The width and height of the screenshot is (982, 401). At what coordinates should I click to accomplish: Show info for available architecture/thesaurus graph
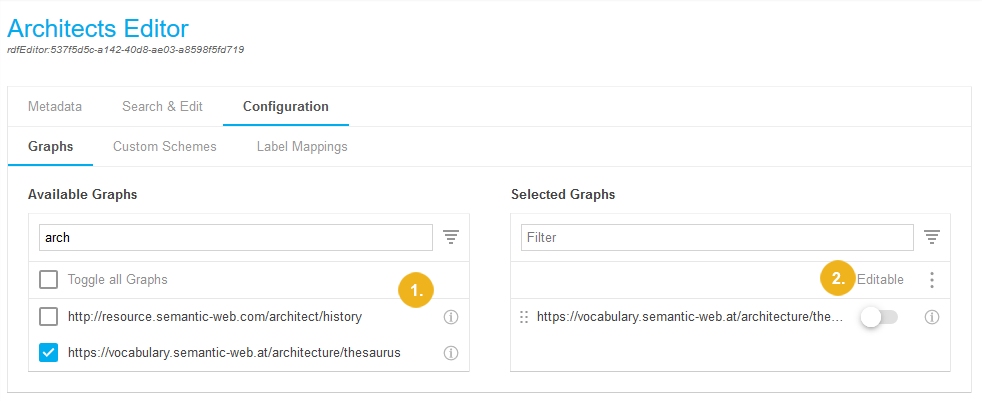tap(450, 352)
